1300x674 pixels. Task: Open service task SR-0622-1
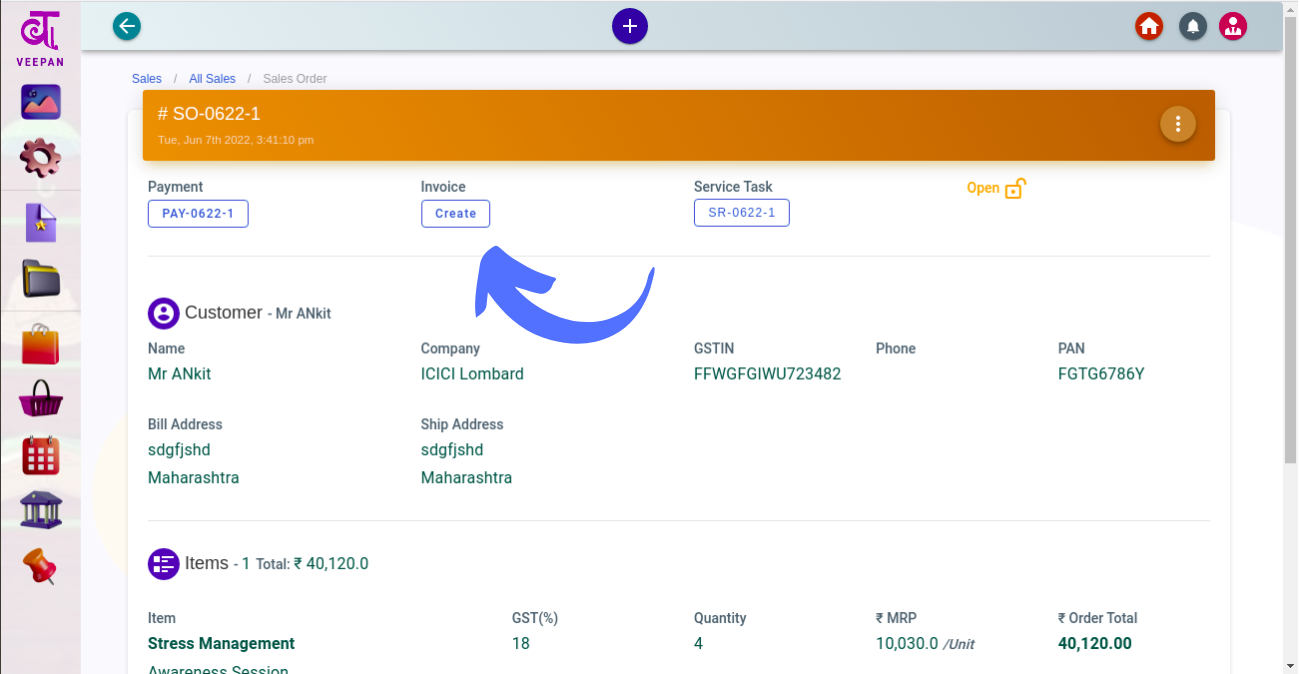click(x=742, y=213)
